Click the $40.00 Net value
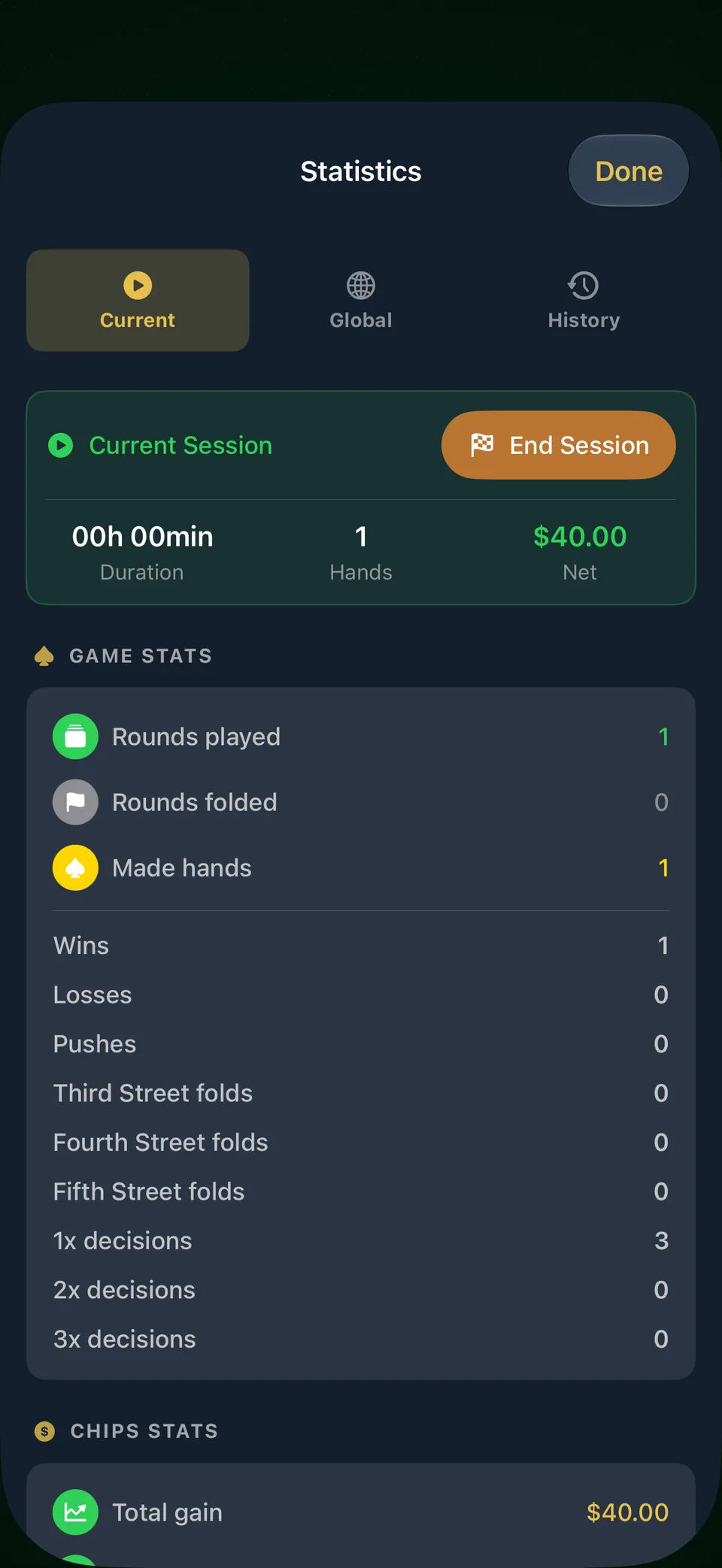This screenshot has width=722, height=1568. (x=580, y=537)
